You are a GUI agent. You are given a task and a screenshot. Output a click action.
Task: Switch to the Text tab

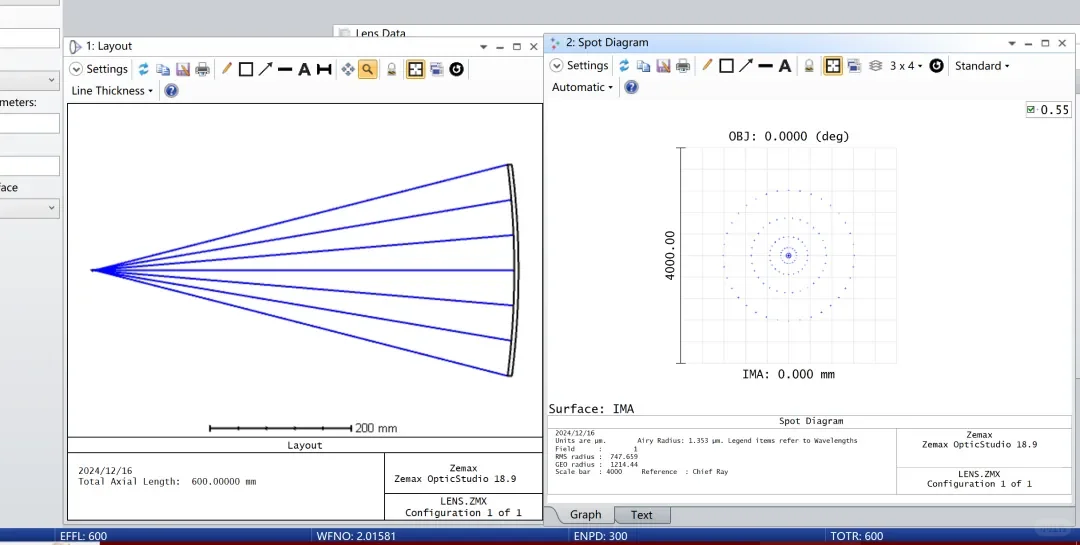(x=641, y=515)
